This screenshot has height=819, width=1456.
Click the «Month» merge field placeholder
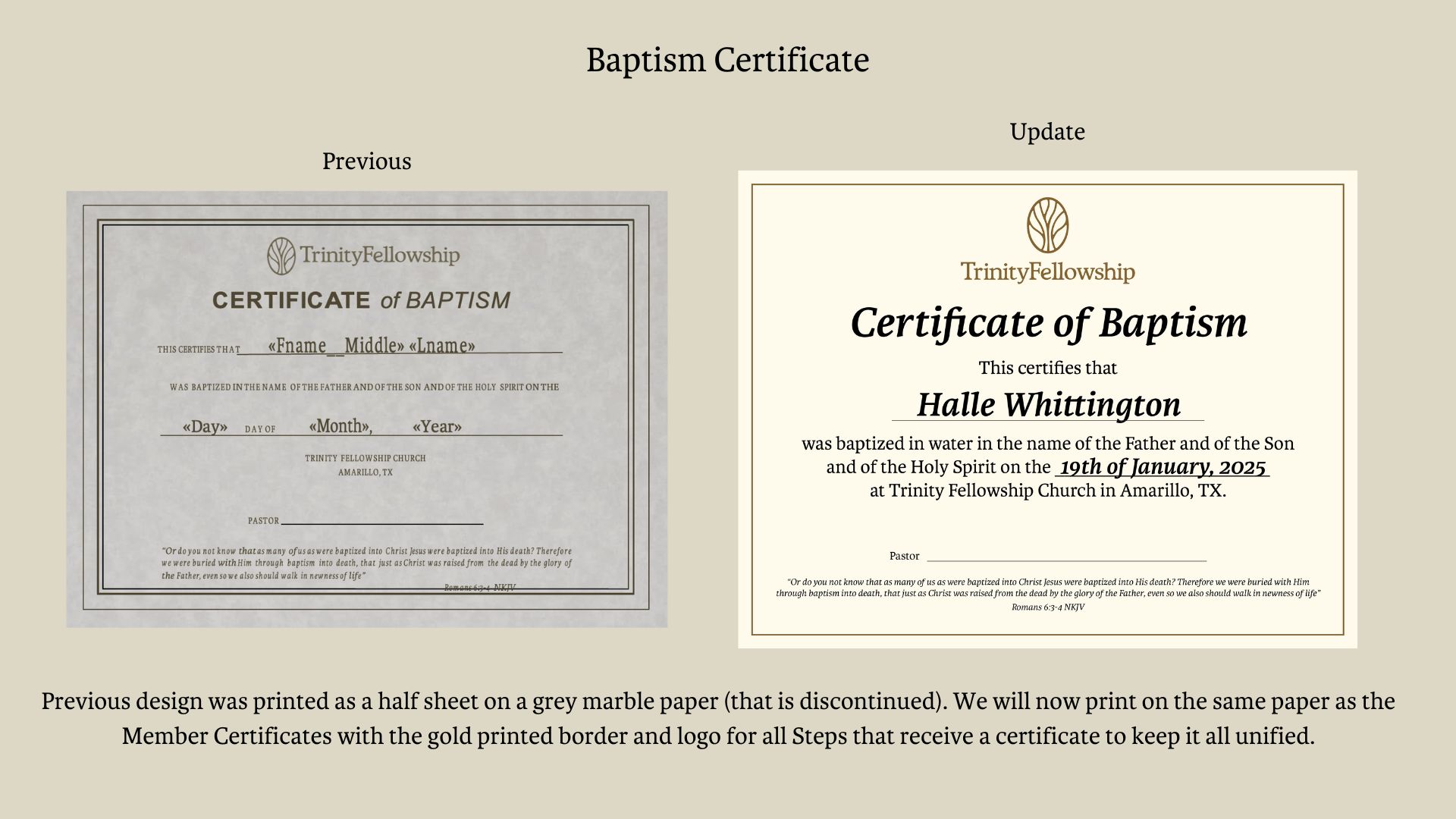pyautogui.click(x=340, y=426)
